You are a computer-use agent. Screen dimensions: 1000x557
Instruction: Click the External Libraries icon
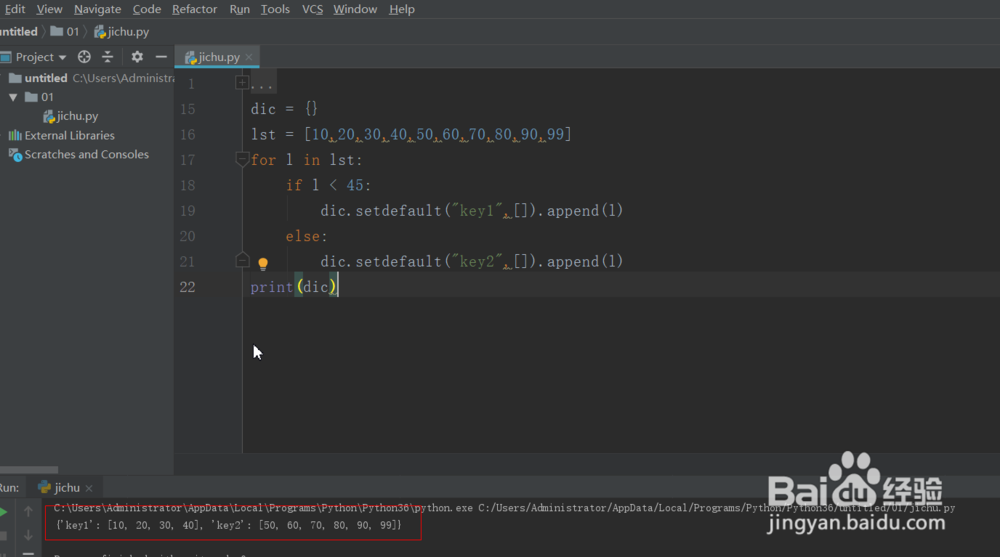tap(15, 135)
